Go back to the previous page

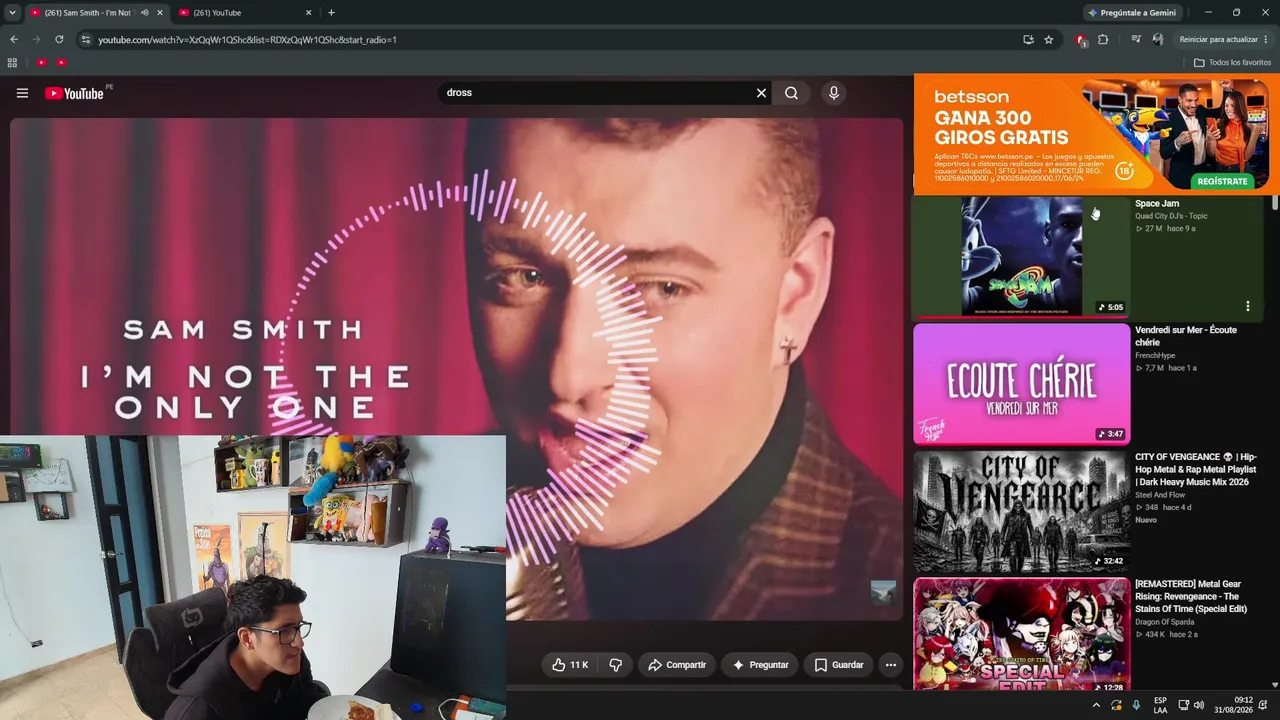click(x=14, y=40)
